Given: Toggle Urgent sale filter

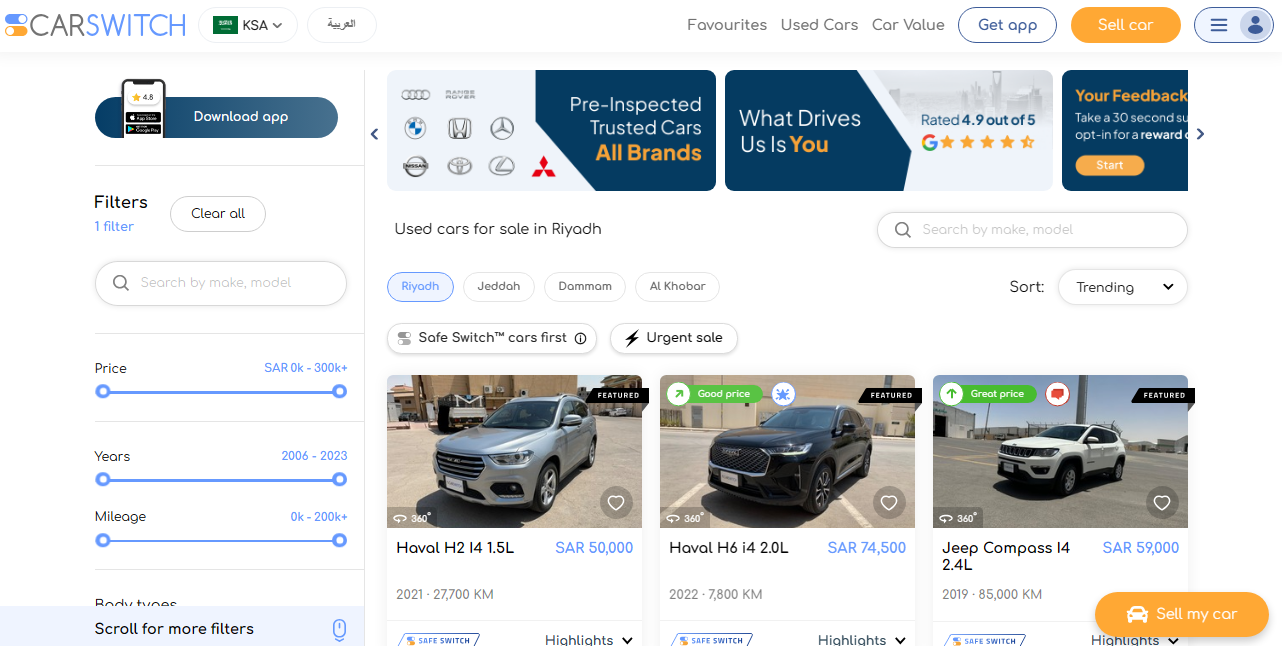Looking at the screenshot, I should click(x=674, y=338).
